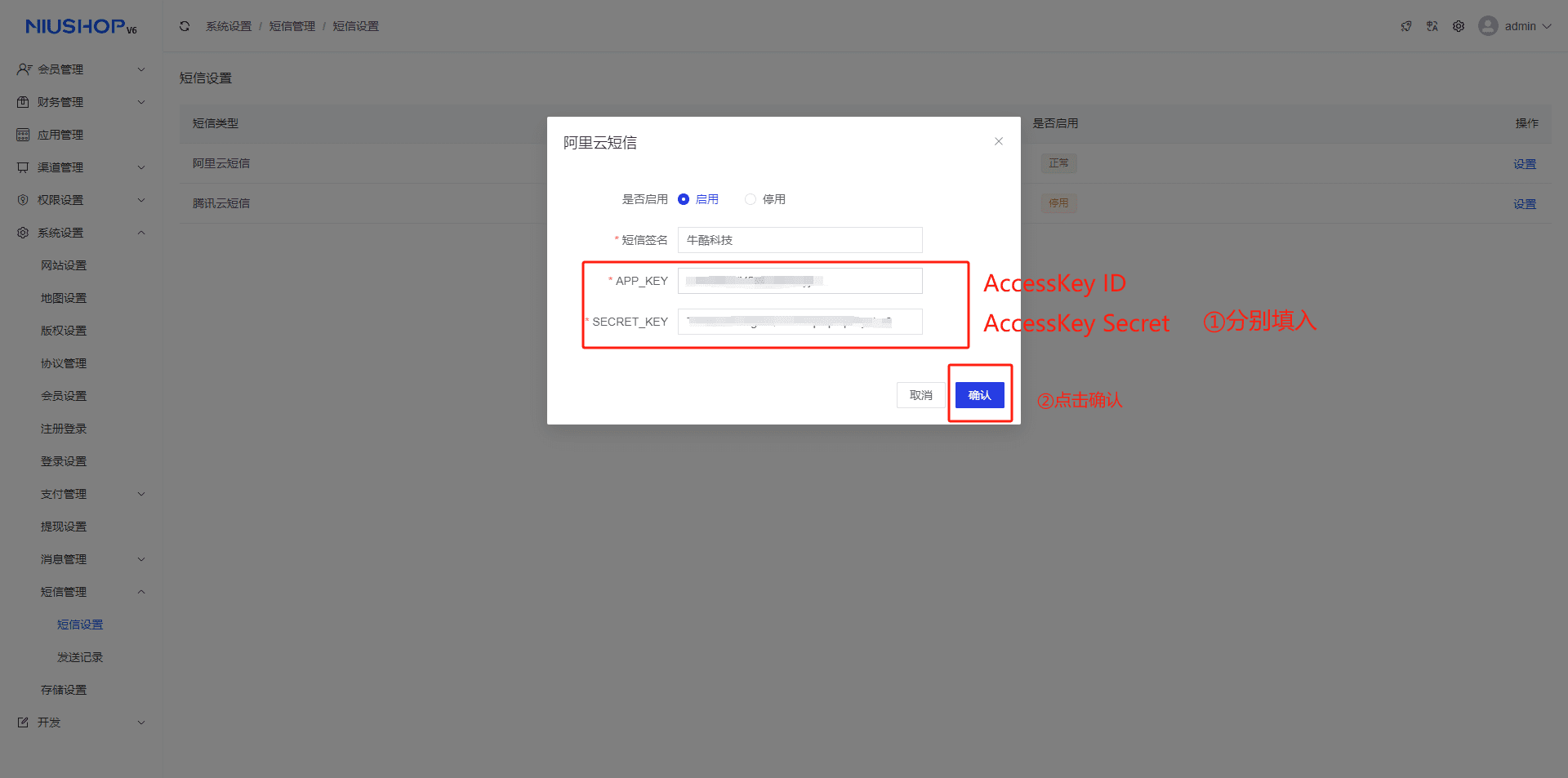Click the 系统设置 gear icon in sidebar

pos(23,233)
